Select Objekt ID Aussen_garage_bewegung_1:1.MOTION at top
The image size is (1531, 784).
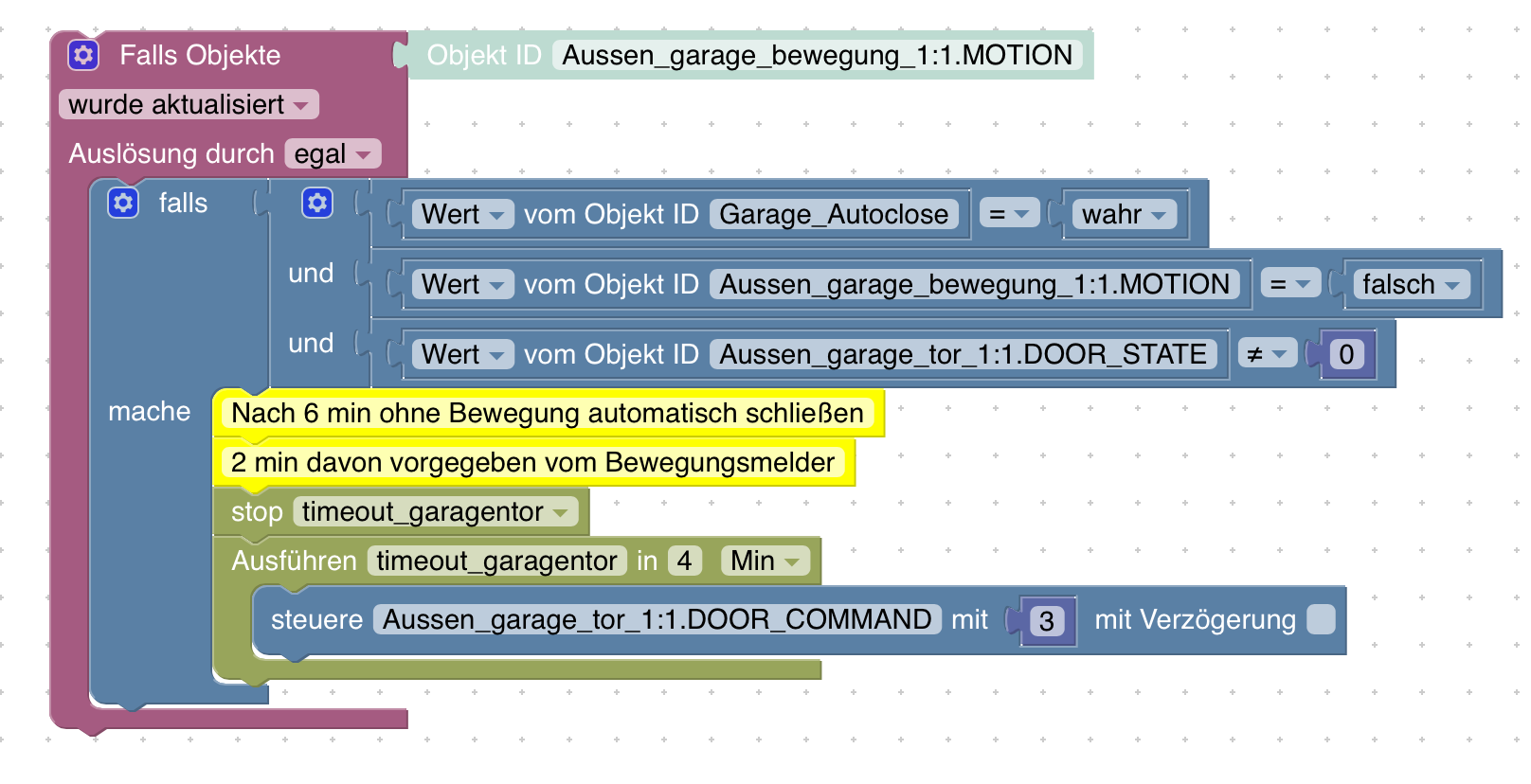(x=818, y=55)
